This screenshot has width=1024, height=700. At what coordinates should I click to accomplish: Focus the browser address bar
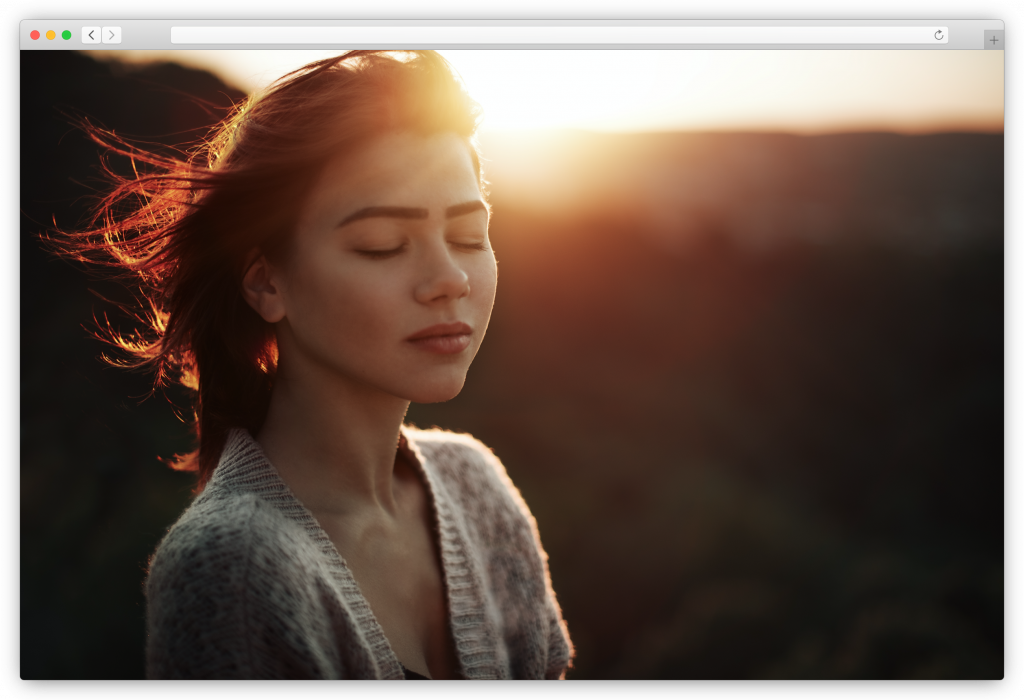click(559, 35)
